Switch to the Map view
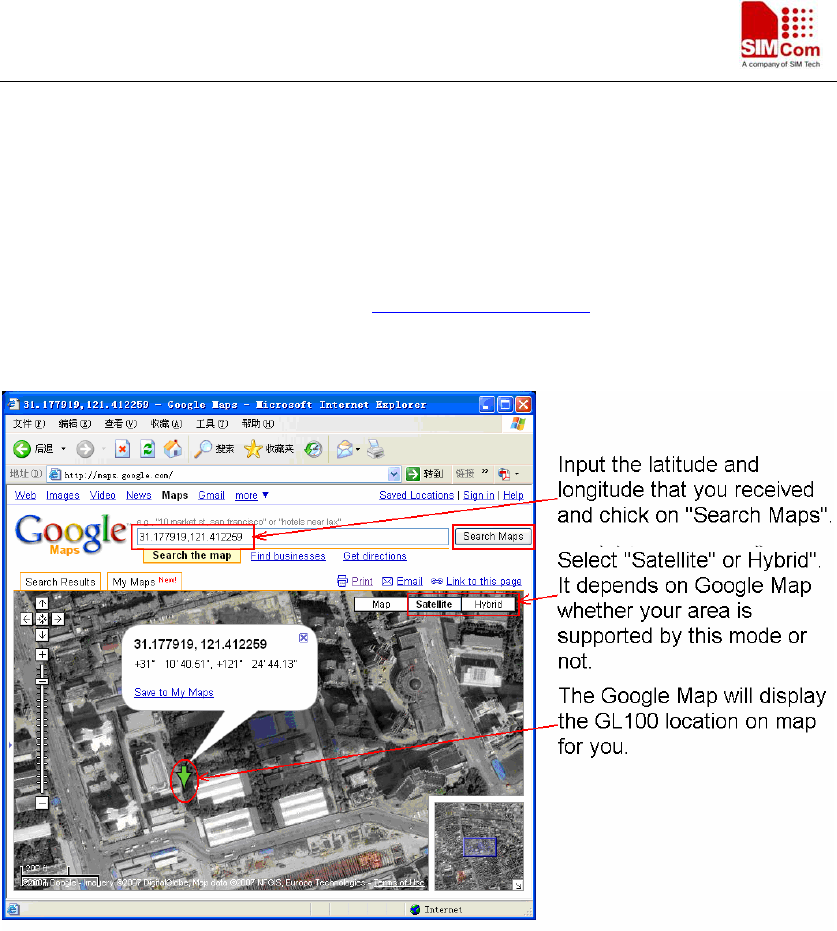The height and width of the screenshot is (931, 837). point(381,604)
